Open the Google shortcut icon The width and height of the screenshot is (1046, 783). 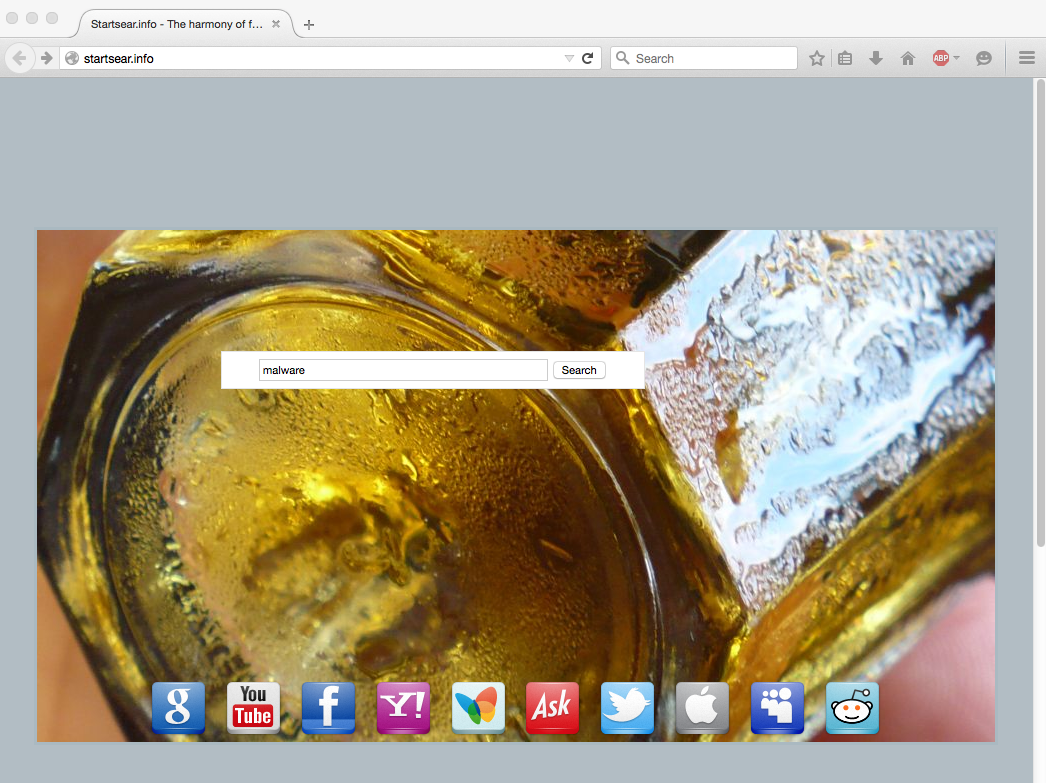click(x=178, y=708)
